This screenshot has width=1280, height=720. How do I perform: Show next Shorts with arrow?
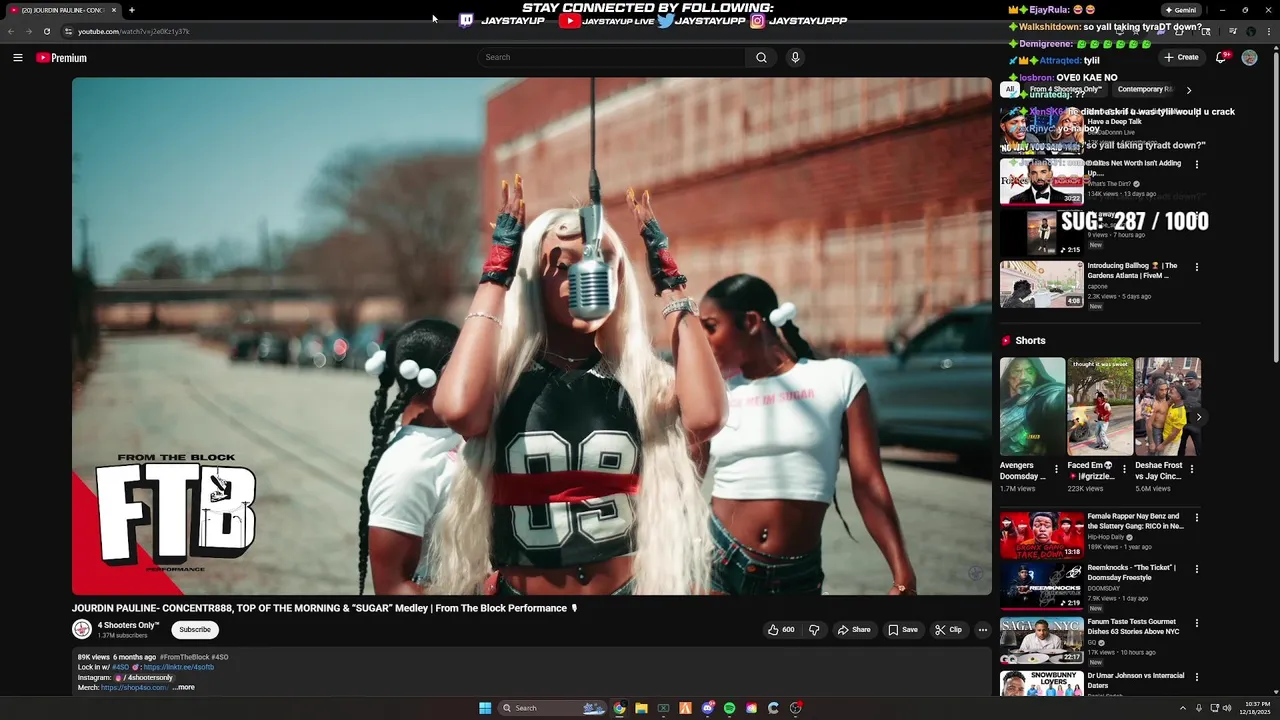click(x=1198, y=417)
